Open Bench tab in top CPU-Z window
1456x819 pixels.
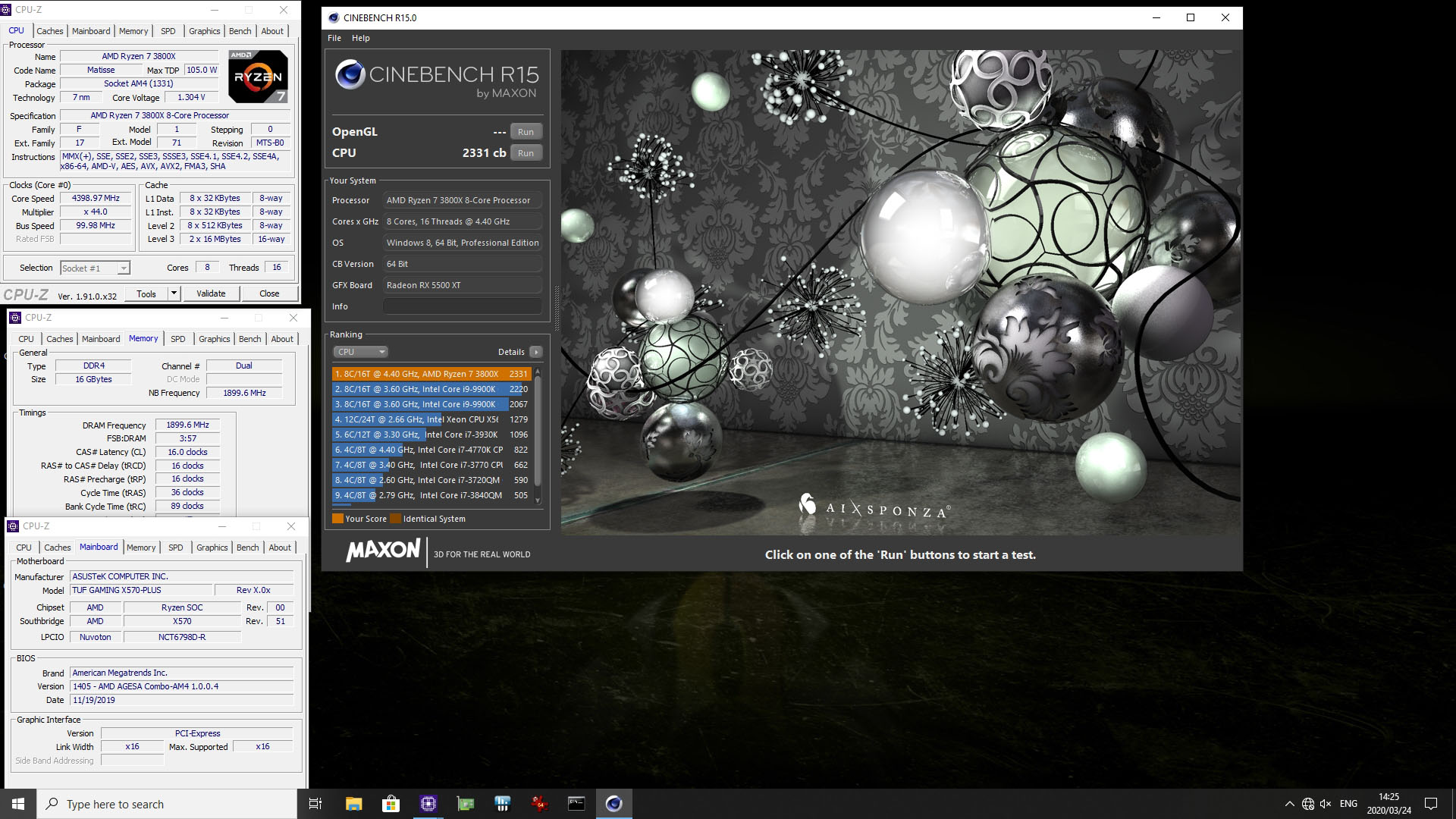(x=240, y=31)
